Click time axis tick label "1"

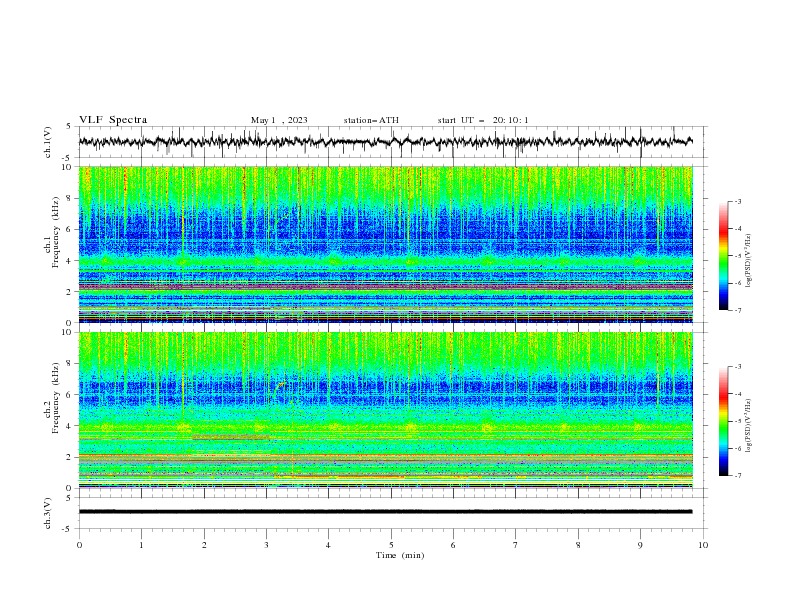tap(141, 545)
